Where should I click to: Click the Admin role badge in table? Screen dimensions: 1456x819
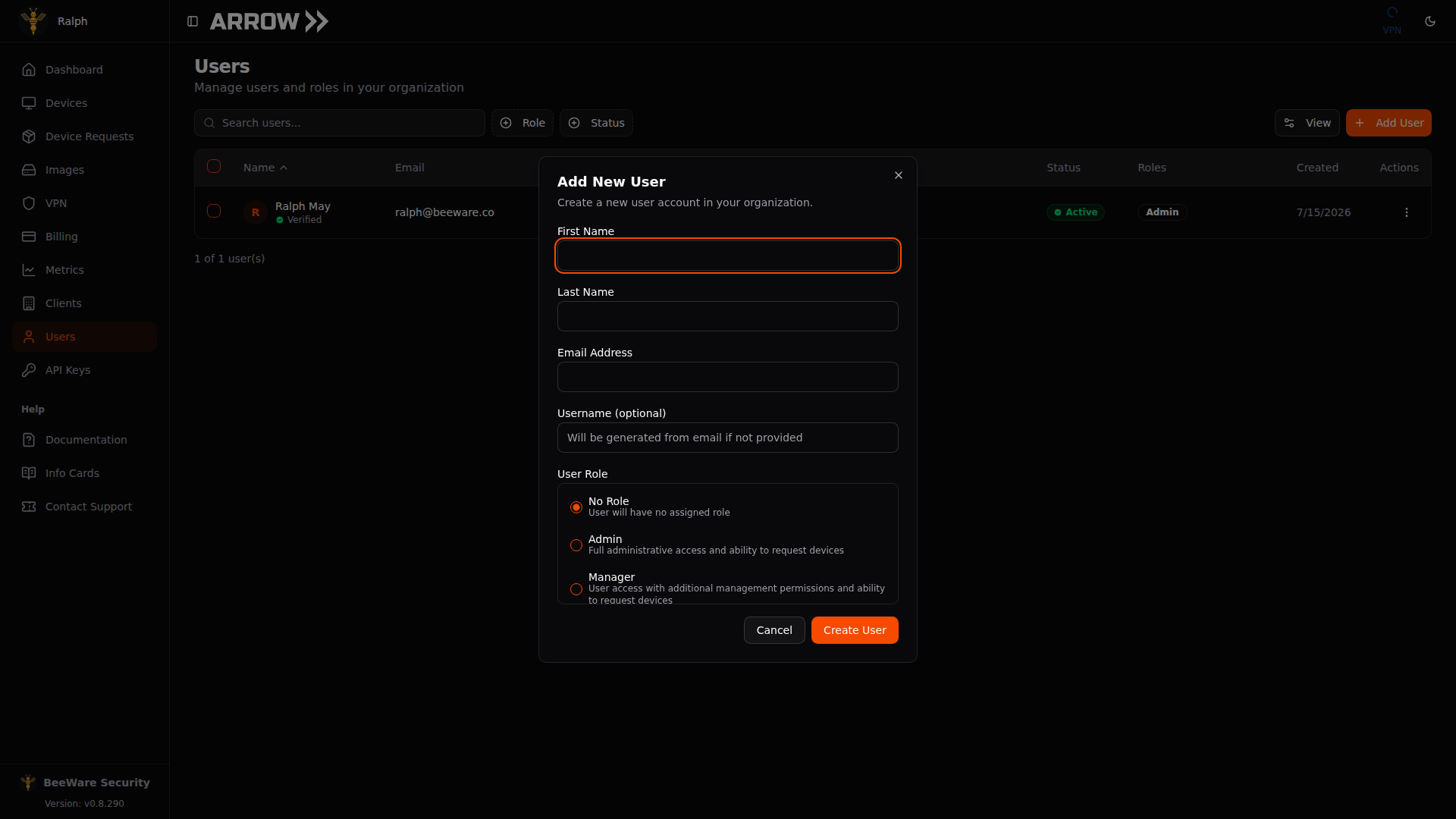pyautogui.click(x=1162, y=212)
